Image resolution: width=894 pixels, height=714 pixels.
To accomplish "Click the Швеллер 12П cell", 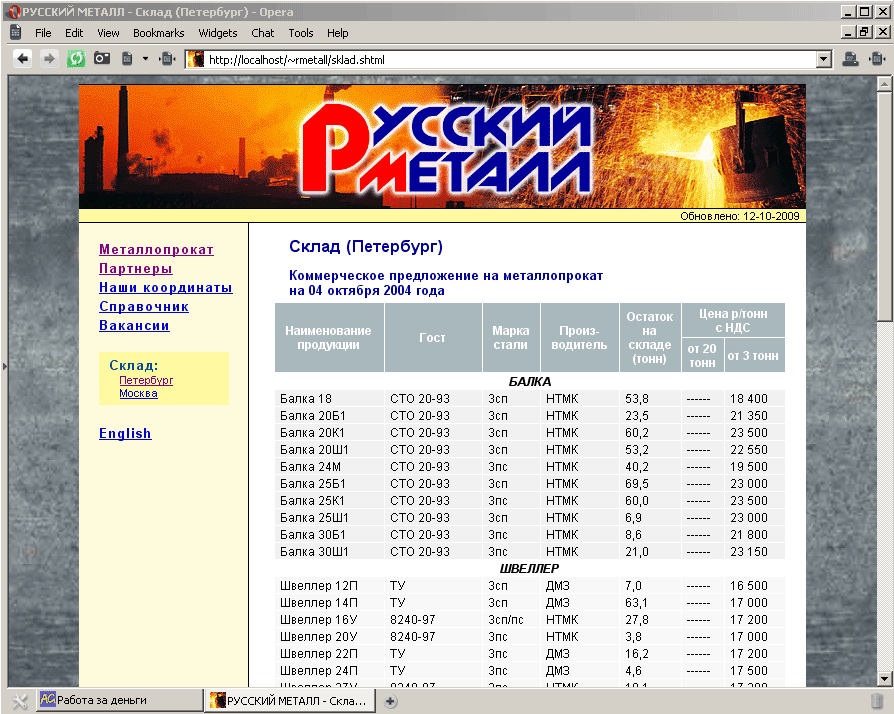I will coord(329,586).
